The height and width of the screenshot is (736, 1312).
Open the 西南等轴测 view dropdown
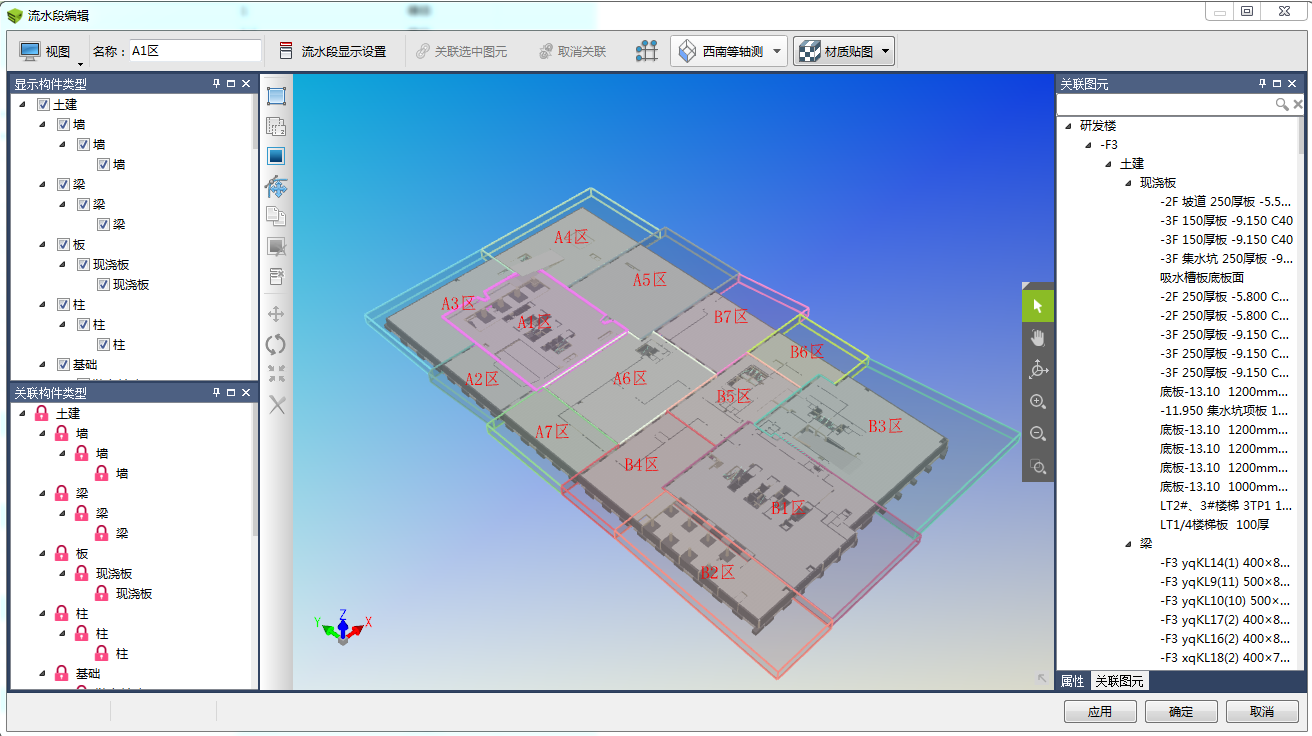(x=777, y=51)
